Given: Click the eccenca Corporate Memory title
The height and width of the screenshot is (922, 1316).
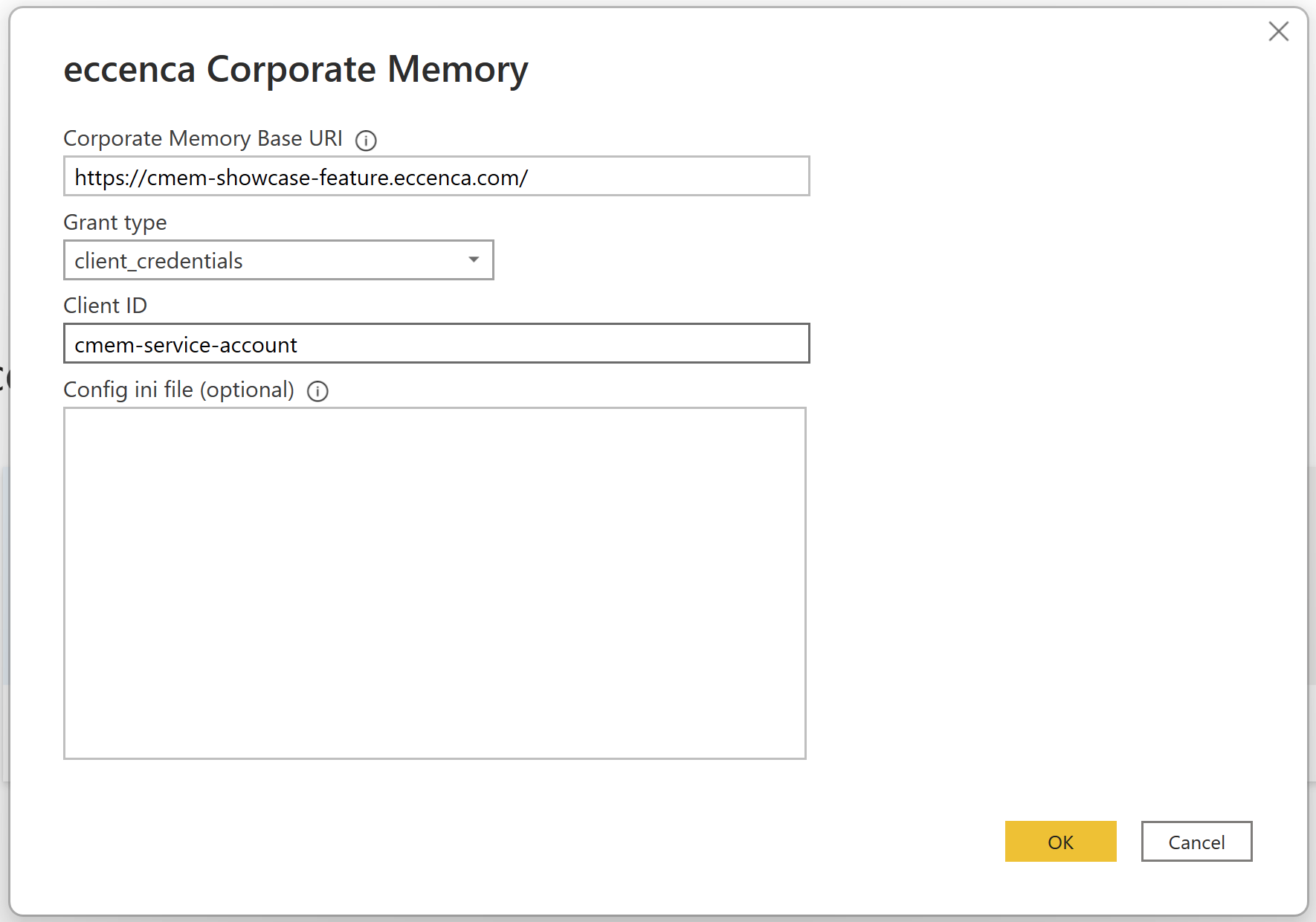Looking at the screenshot, I should [295, 69].
